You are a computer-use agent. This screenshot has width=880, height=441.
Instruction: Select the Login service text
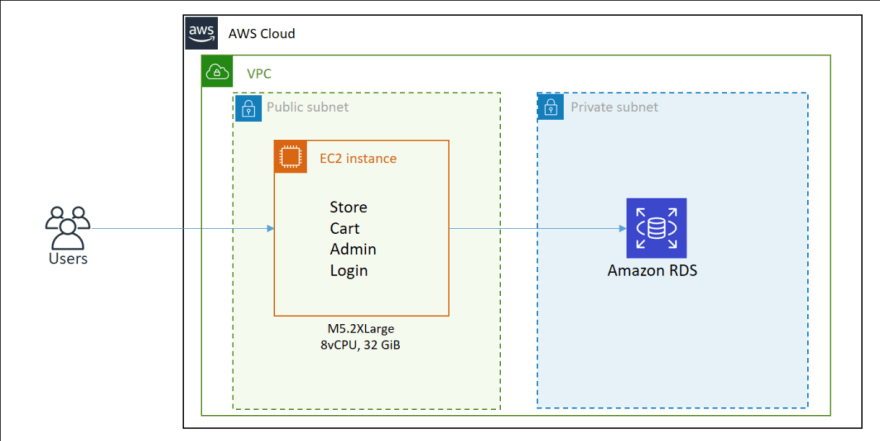click(349, 270)
